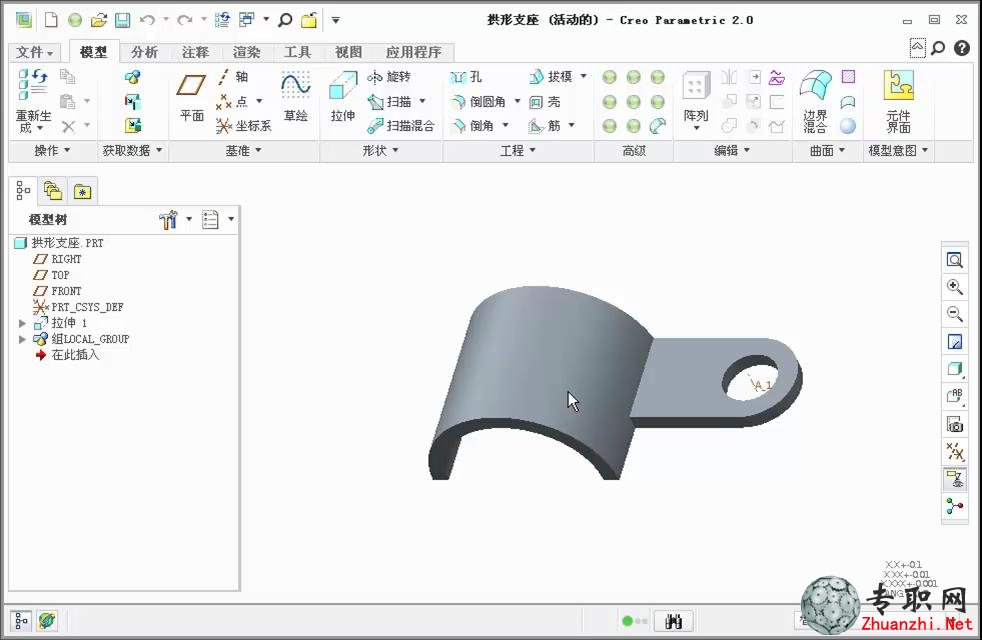
Task: Toggle annotation display (AB icon)
Action: (954, 396)
